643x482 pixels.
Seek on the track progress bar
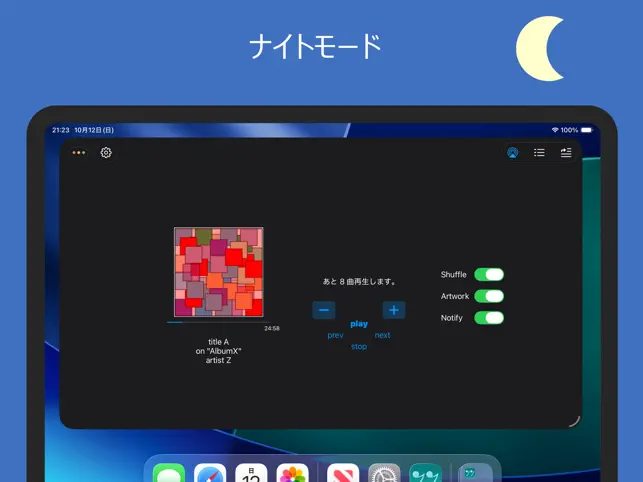[x=219, y=322]
